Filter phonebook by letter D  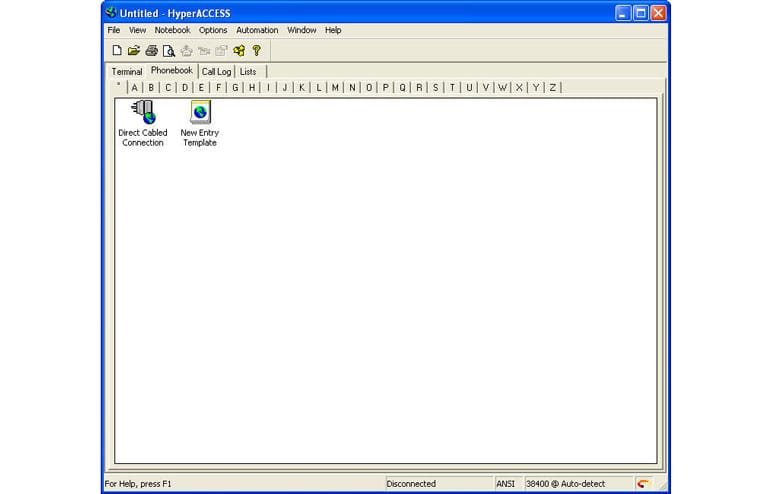click(x=185, y=88)
